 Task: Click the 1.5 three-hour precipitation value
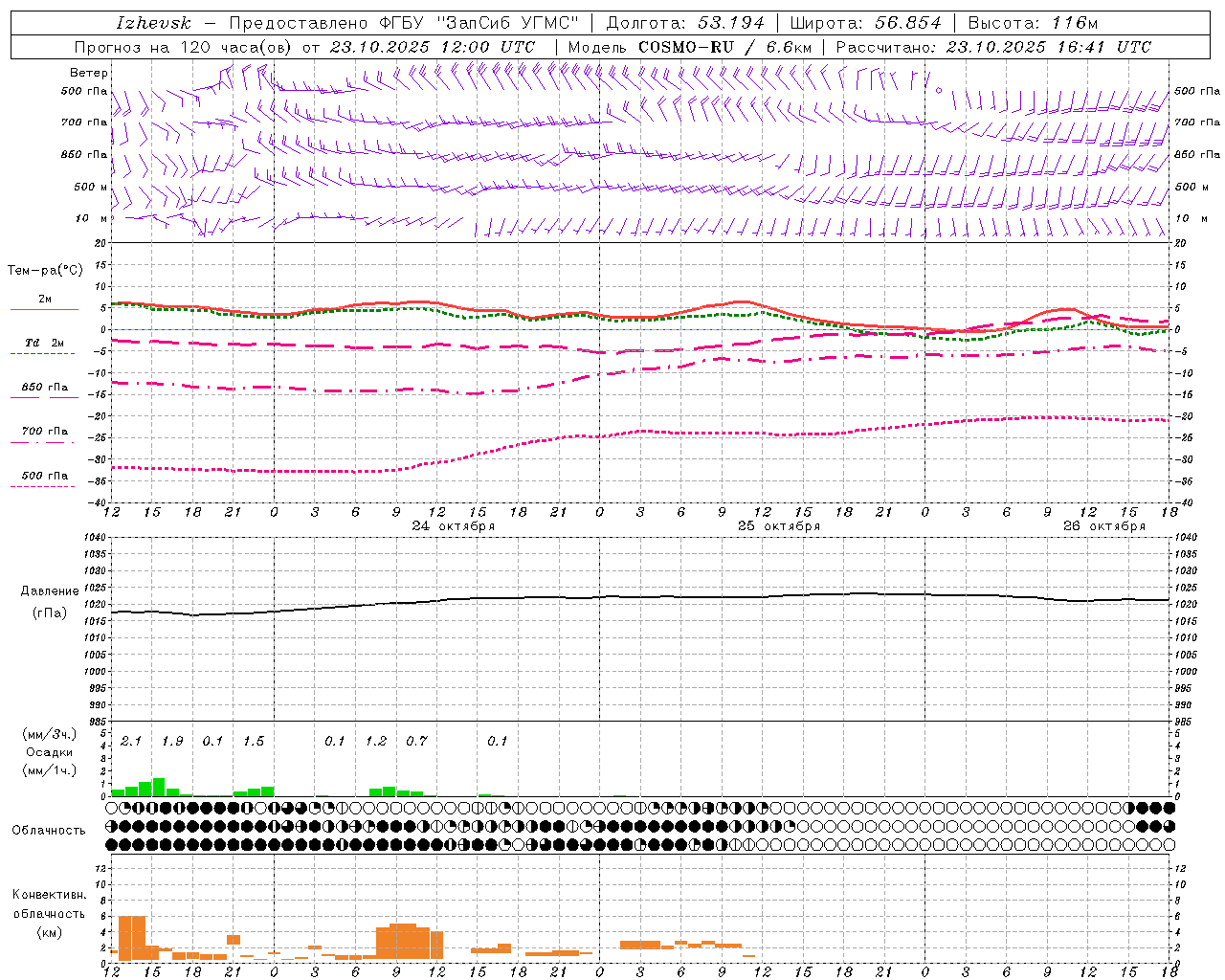click(254, 741)
